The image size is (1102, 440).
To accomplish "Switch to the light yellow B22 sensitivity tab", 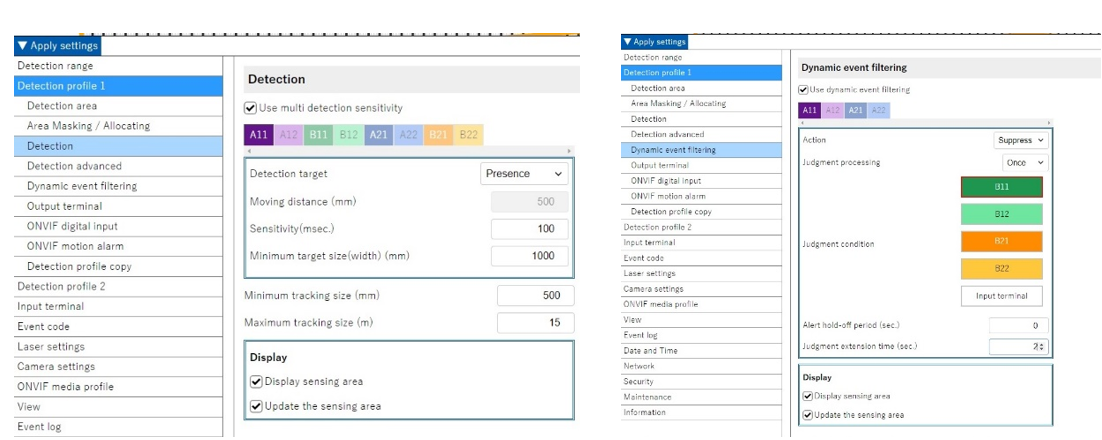I will pyautogui.click(x=469, y=135).
